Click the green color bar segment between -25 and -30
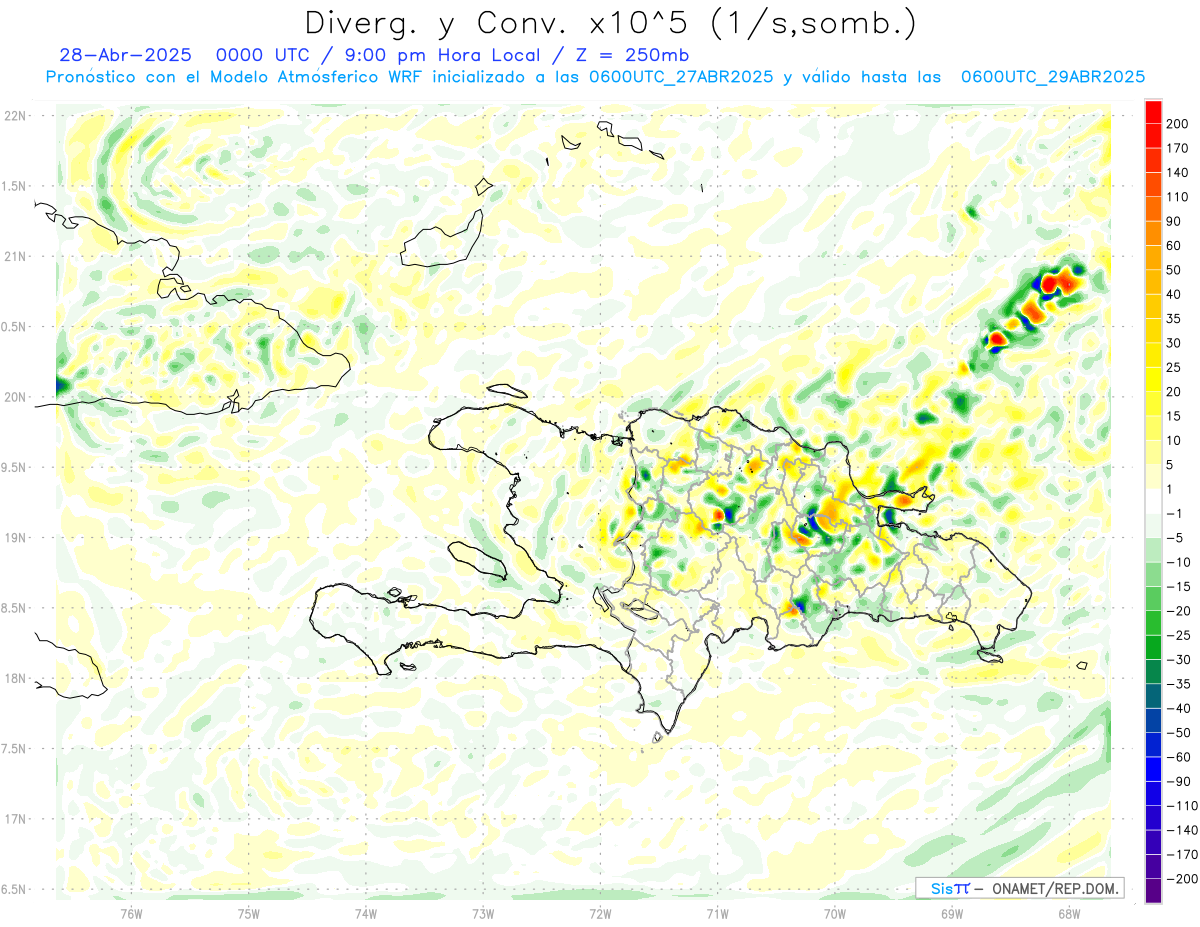The height and width of the screenshot is (927, 1200). pyautogui.click(x=1153, y=648)
